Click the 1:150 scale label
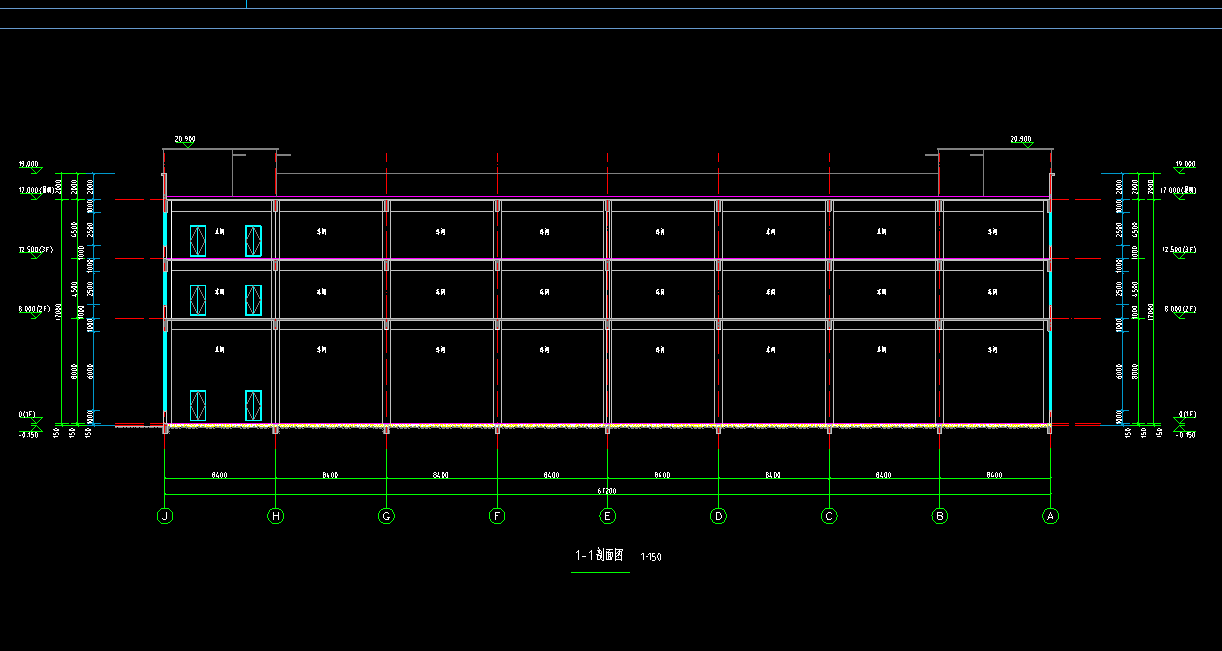 [650, 557]
